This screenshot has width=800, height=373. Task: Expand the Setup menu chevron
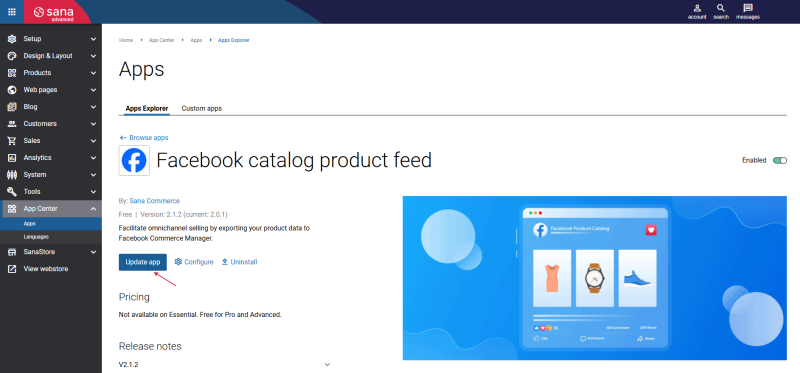[93, 39]
